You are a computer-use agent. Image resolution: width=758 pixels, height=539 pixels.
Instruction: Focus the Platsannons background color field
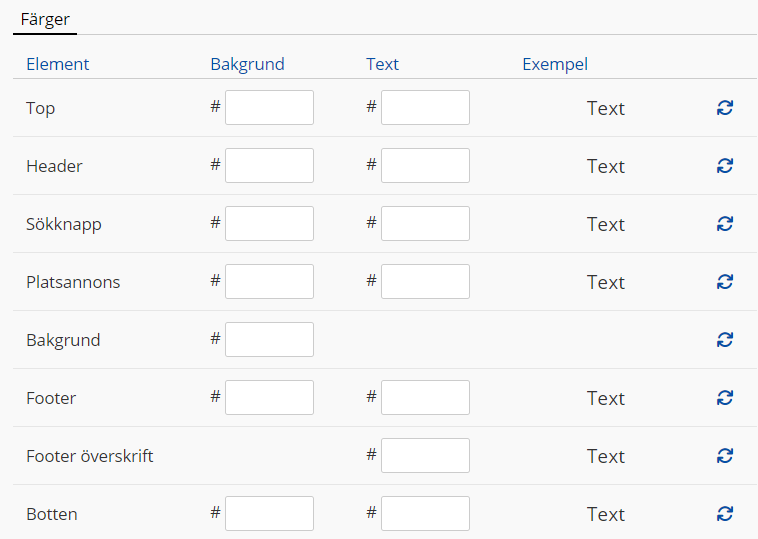(x=269, y=282)
